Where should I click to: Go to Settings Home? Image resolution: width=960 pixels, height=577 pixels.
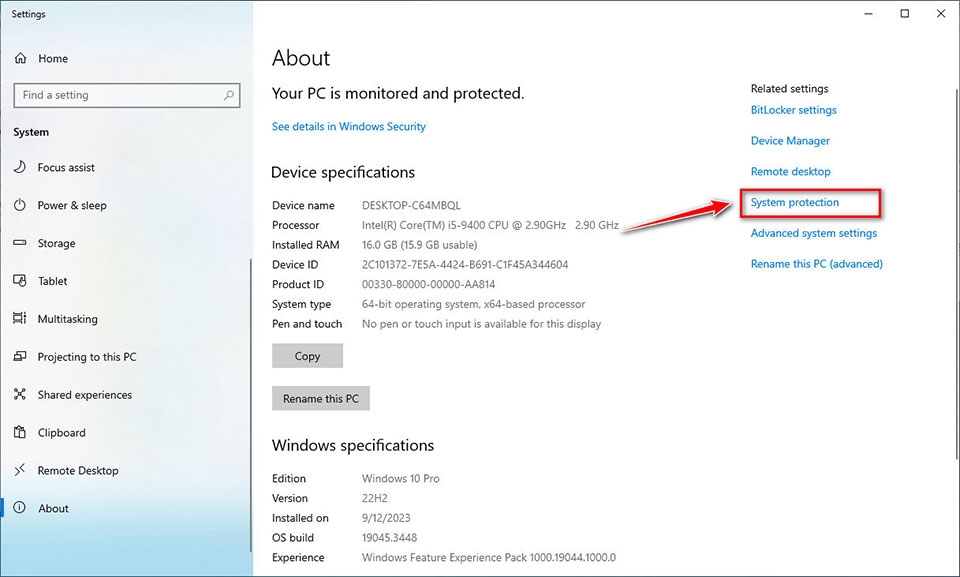click(x=50, y=58)
